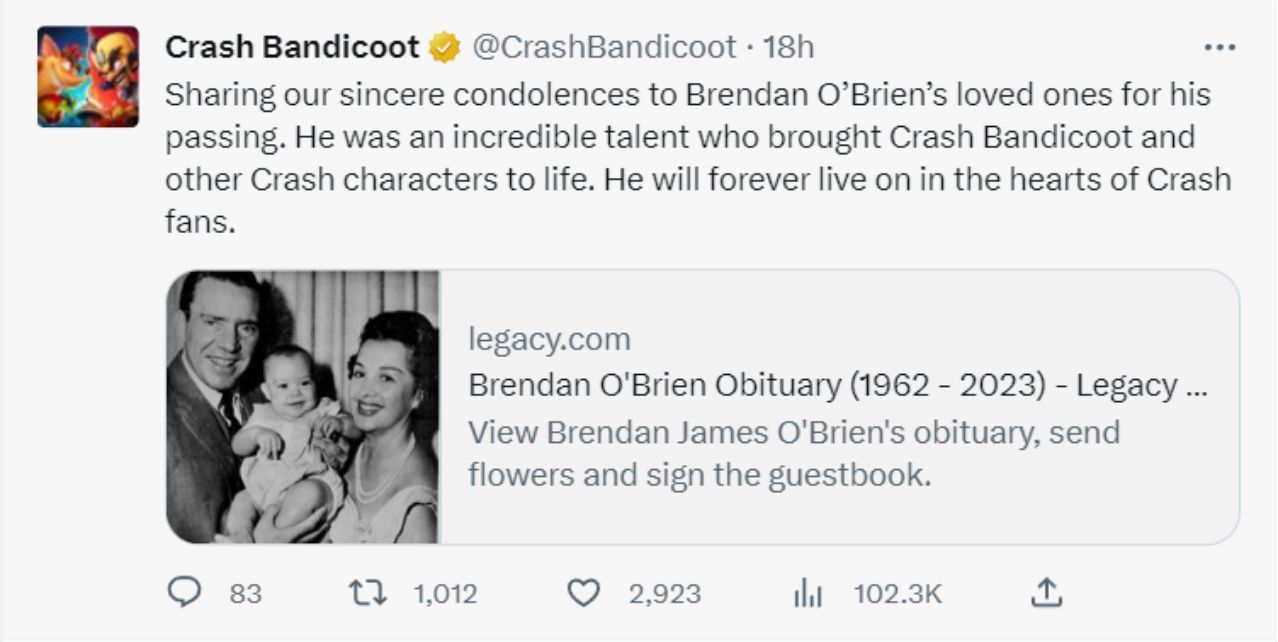Click the 1,012 retweets count
1278x642 pixels.
coord(445,594)
